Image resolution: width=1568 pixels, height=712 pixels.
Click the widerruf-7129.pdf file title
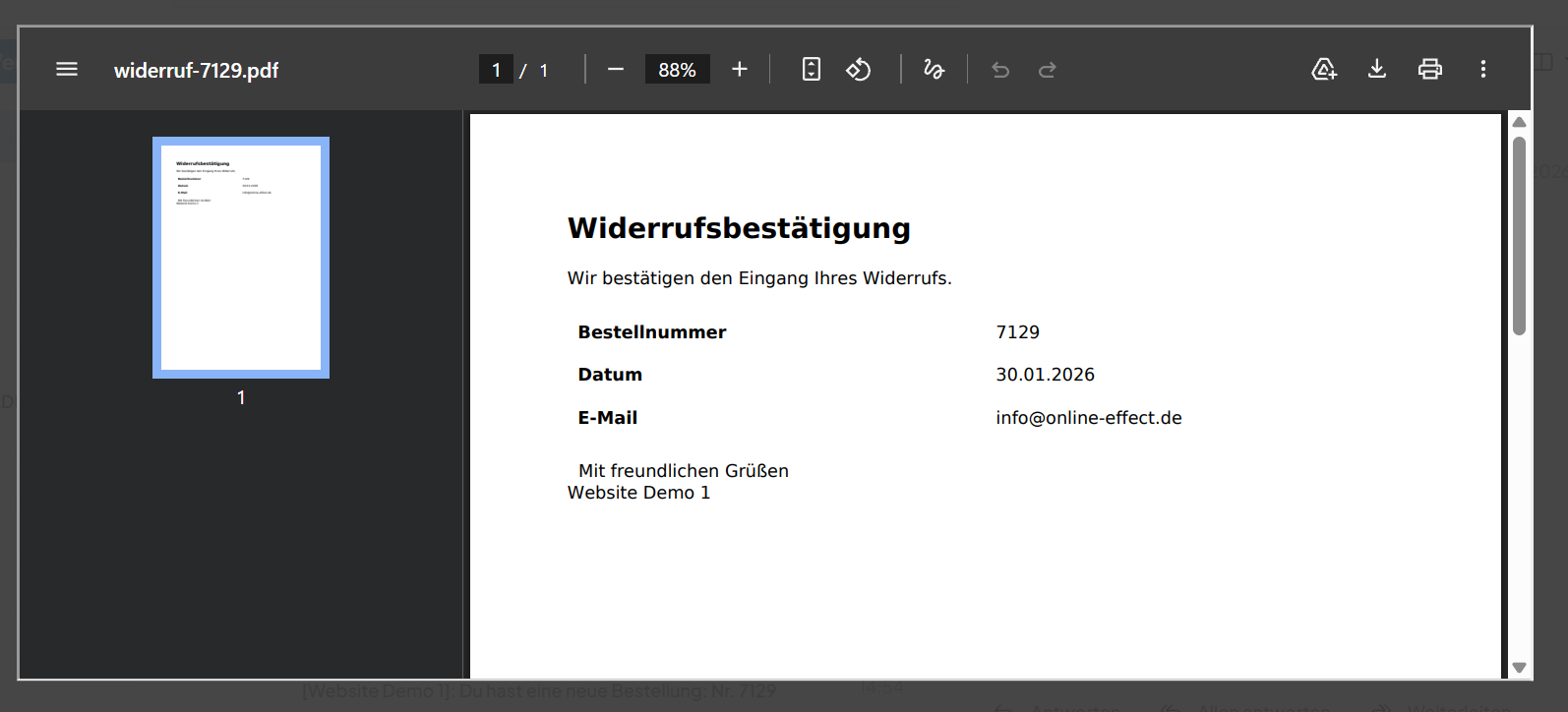[x=196, y=71]
